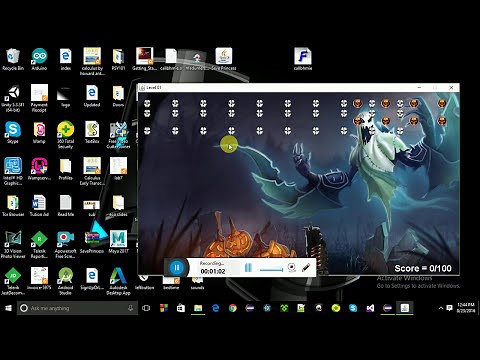The image size is (480, 360).
Task: Toggle the webcam icon in the recorder toolbar
Action: [291, 267]
